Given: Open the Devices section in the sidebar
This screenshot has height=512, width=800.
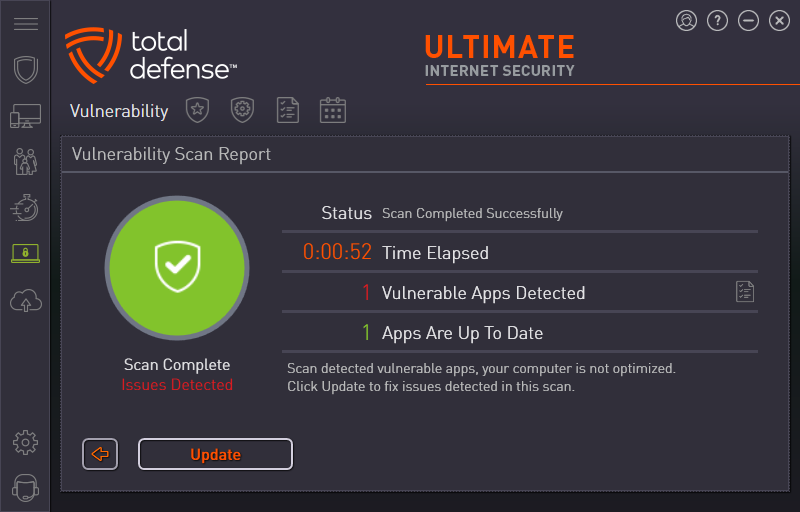Looking at the screenshot, I should 26,116.
